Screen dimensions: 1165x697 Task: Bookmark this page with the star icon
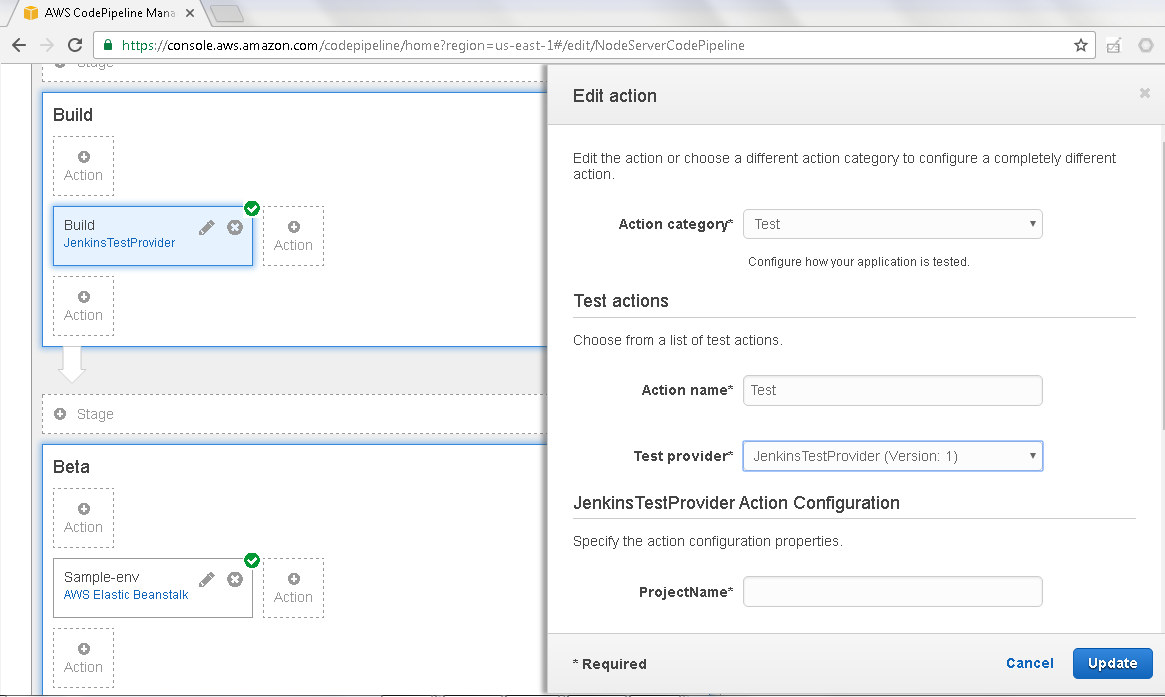point(1080,45)
